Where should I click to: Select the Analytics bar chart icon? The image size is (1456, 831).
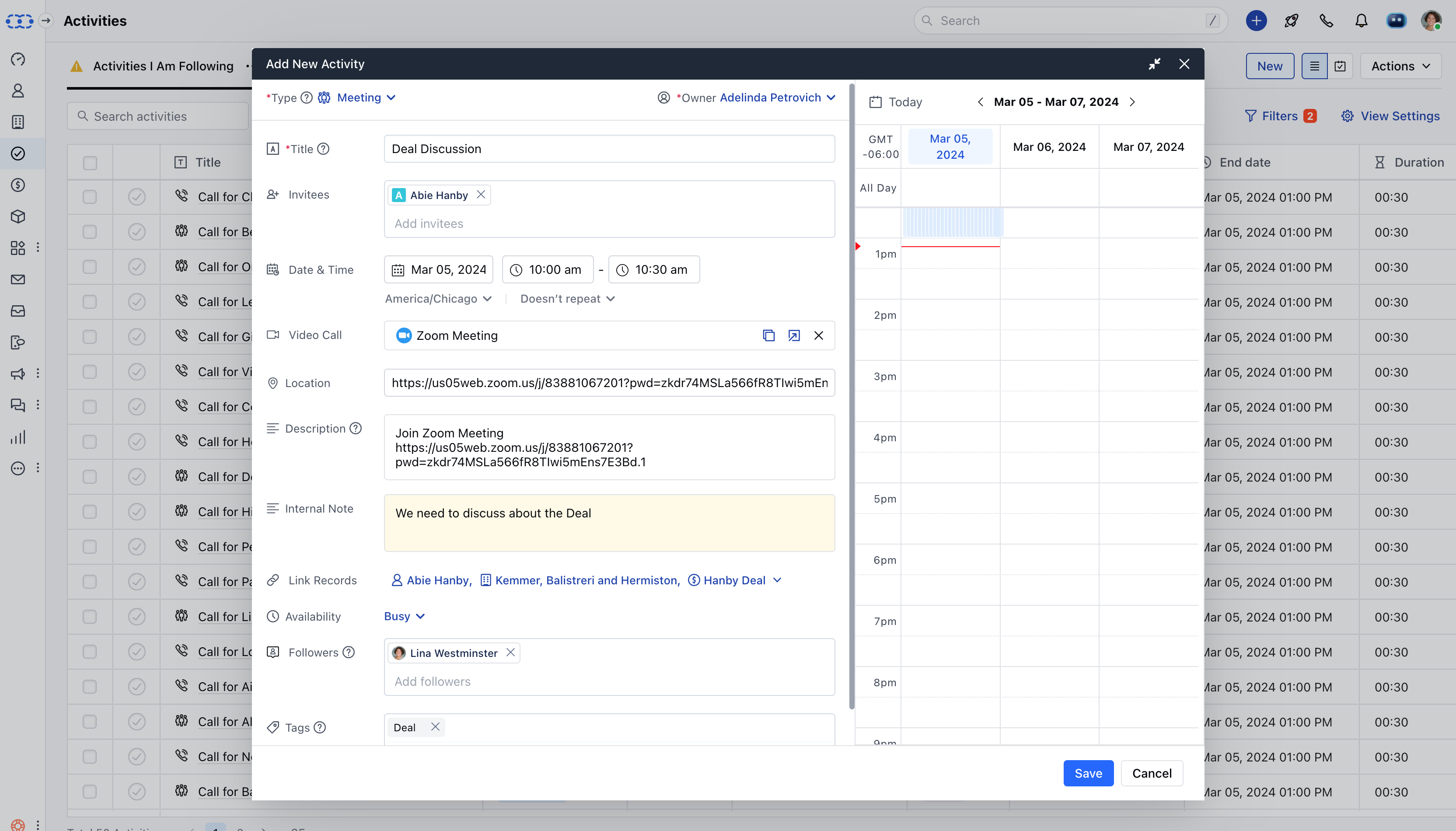tap(17, 437)
